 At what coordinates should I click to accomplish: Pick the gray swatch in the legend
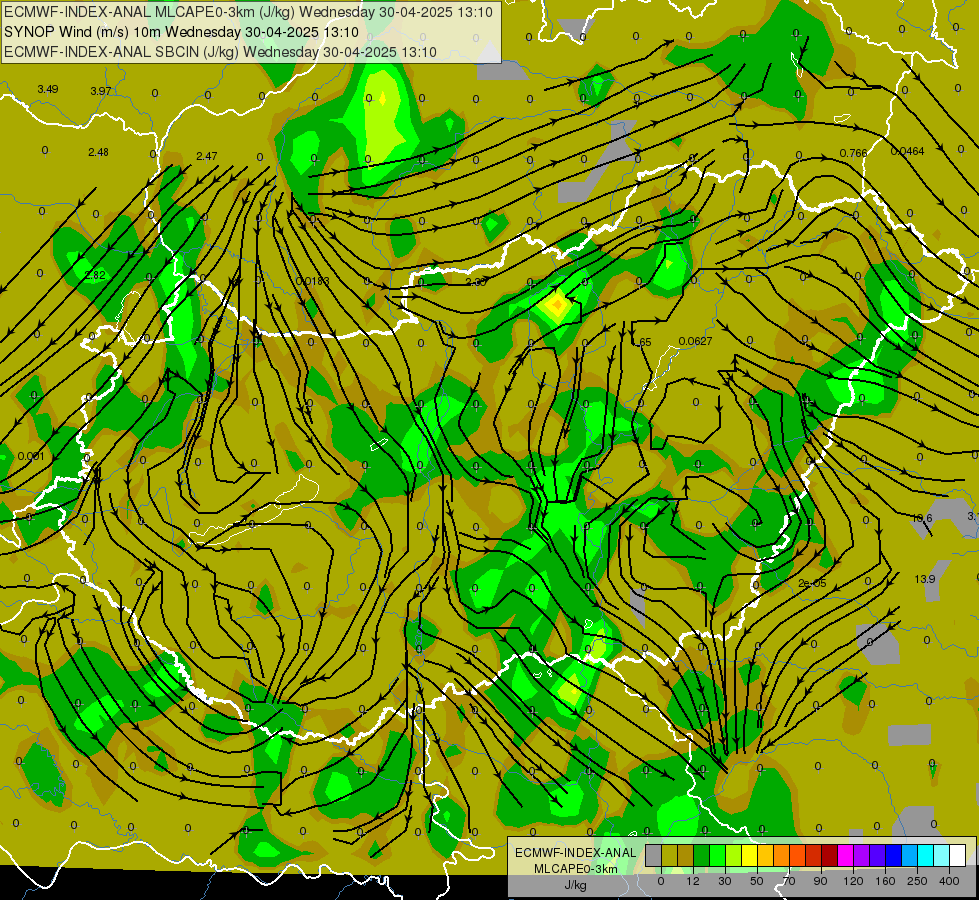click(x=653, y=855)
